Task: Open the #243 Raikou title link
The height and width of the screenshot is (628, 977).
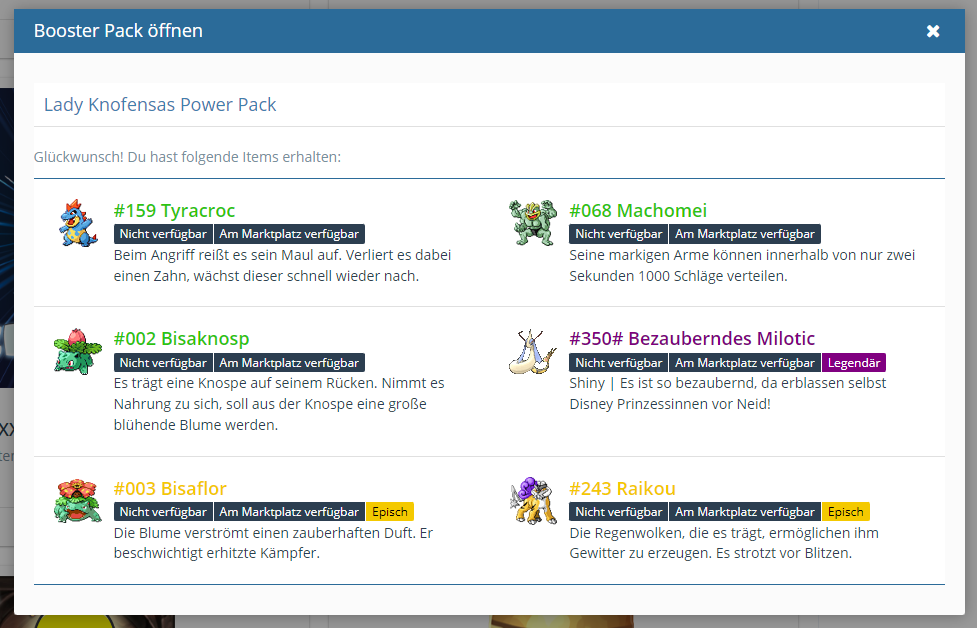Action: pos(622,489)
